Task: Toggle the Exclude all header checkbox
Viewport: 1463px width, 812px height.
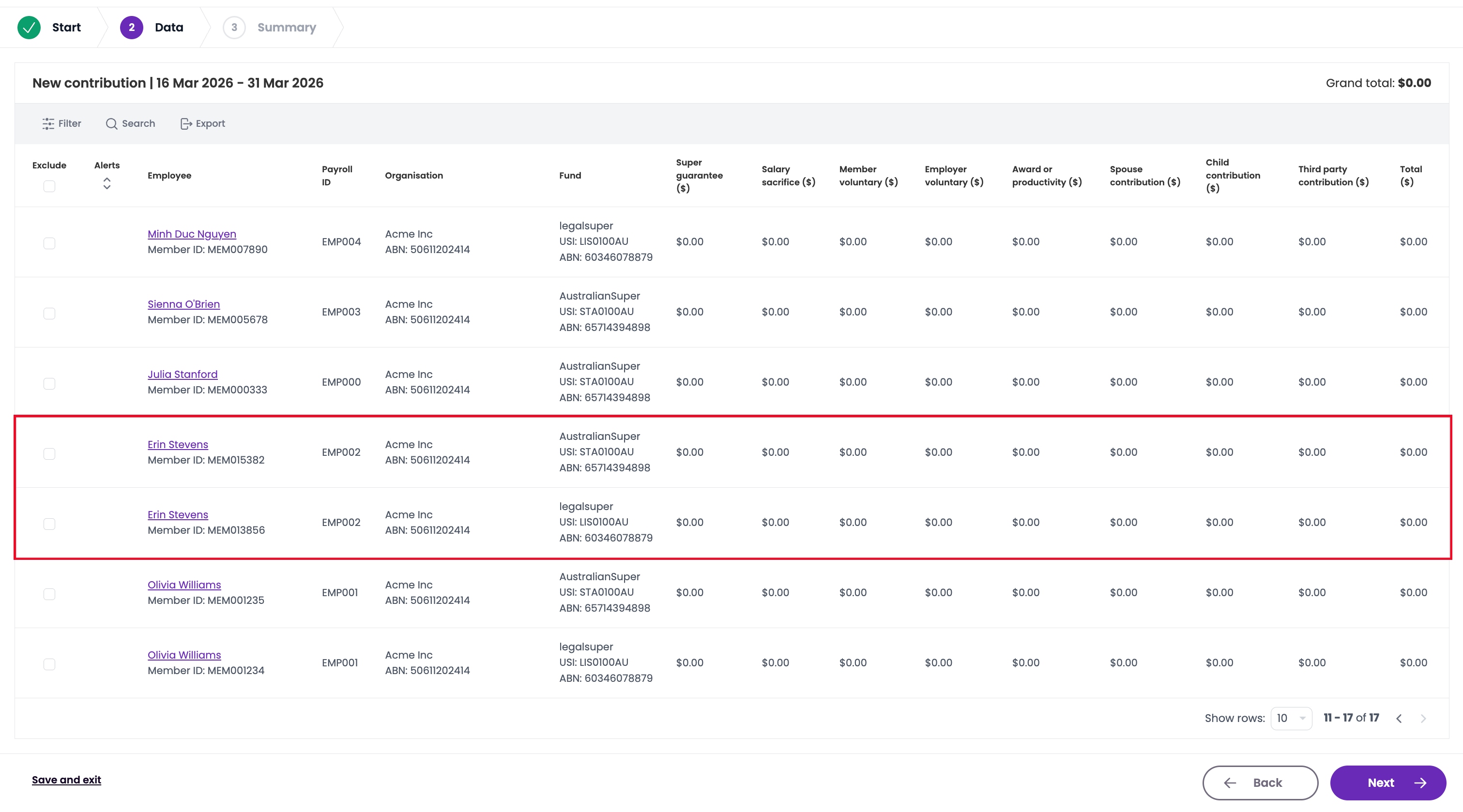Action: tap(49, 186)
